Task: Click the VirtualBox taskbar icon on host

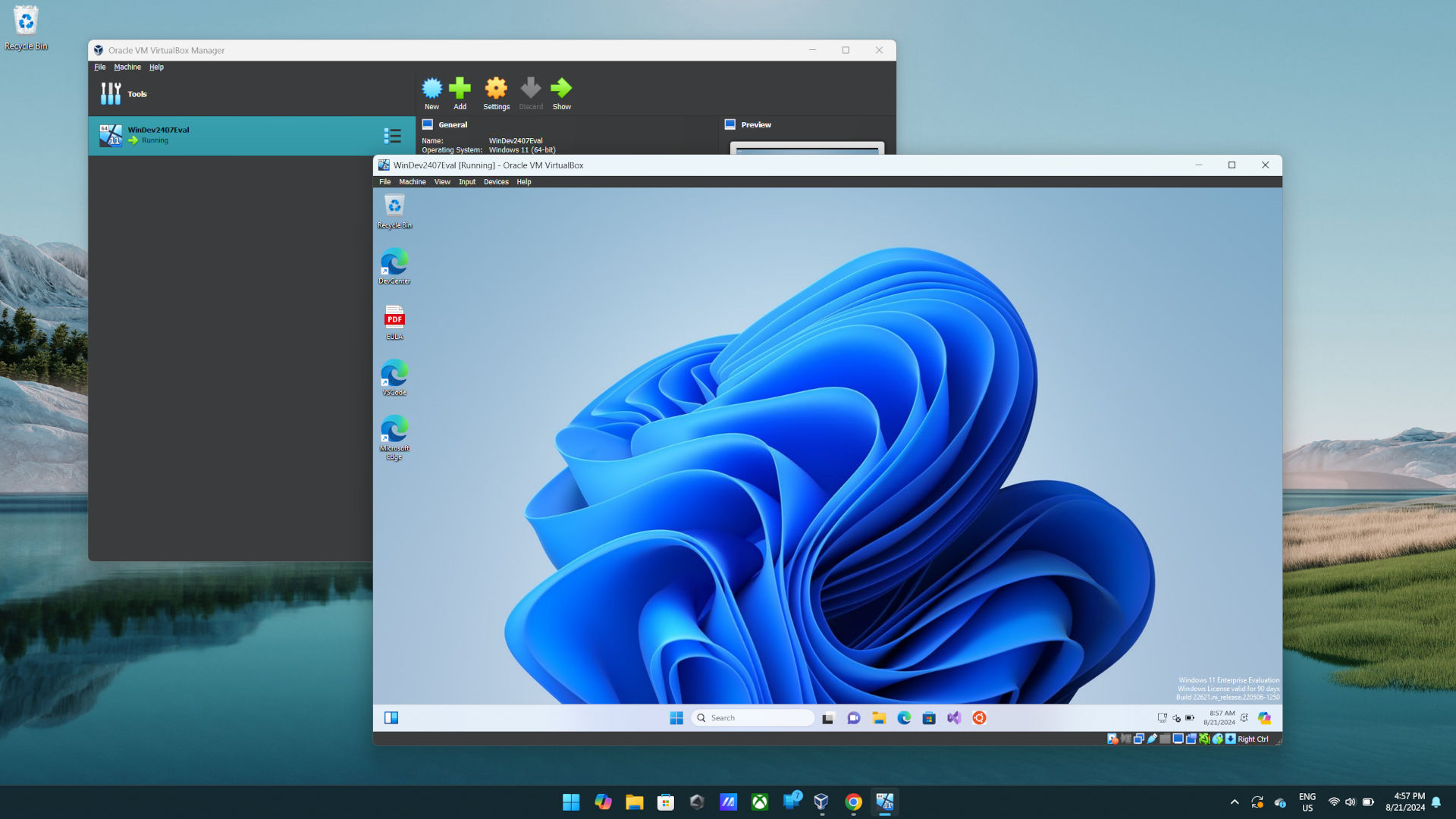Action: [821, 802]
